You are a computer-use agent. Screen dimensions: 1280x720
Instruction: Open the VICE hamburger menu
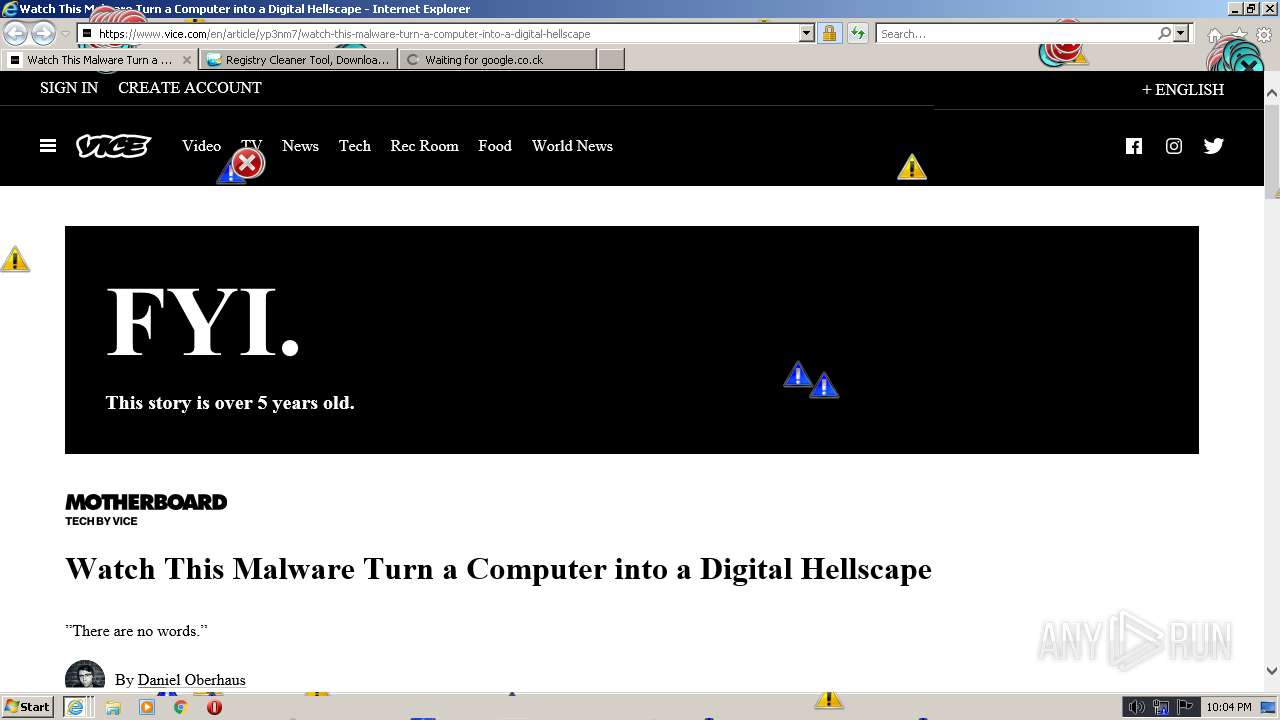tap(48, 146)
